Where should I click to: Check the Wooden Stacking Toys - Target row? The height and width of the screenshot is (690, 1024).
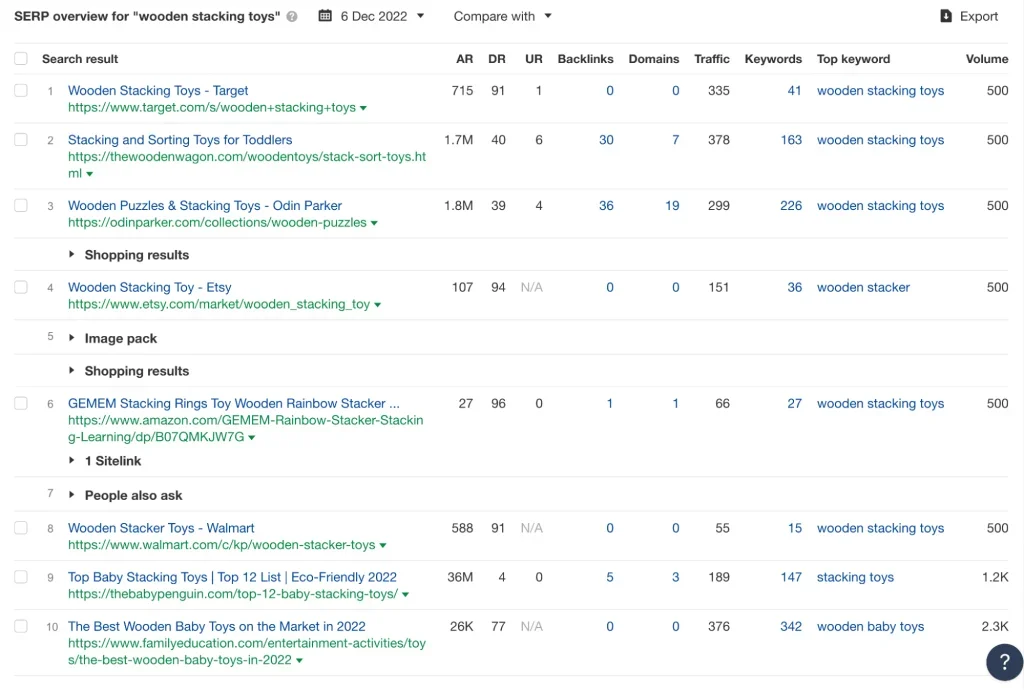20,90
